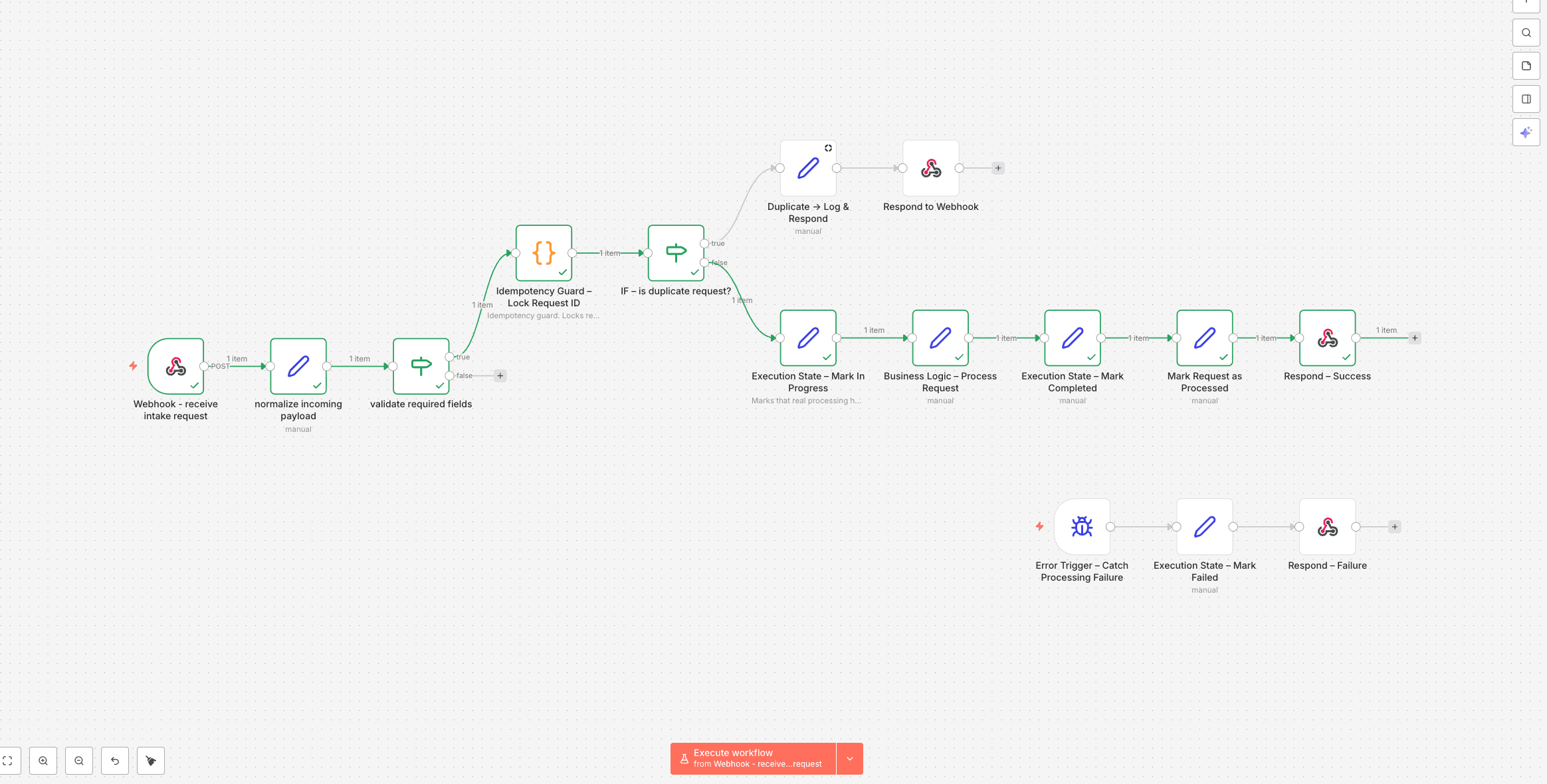Add node after Respond – Success via plus
This screenshot has width=1547, height=784.
[1414, 338]
